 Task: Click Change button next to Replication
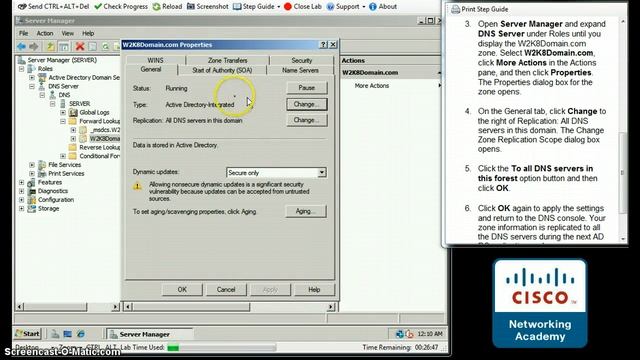click(307, 120)
